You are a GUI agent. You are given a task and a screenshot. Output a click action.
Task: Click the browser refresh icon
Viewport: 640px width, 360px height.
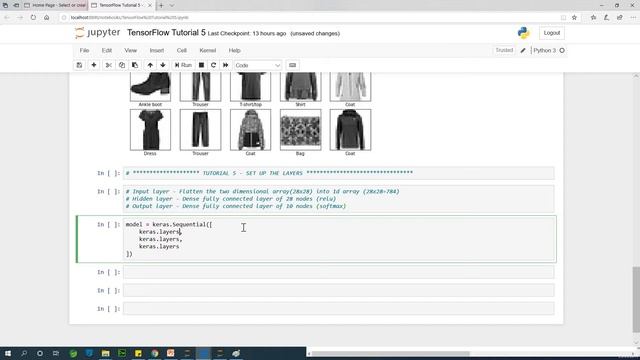point(33,18)
